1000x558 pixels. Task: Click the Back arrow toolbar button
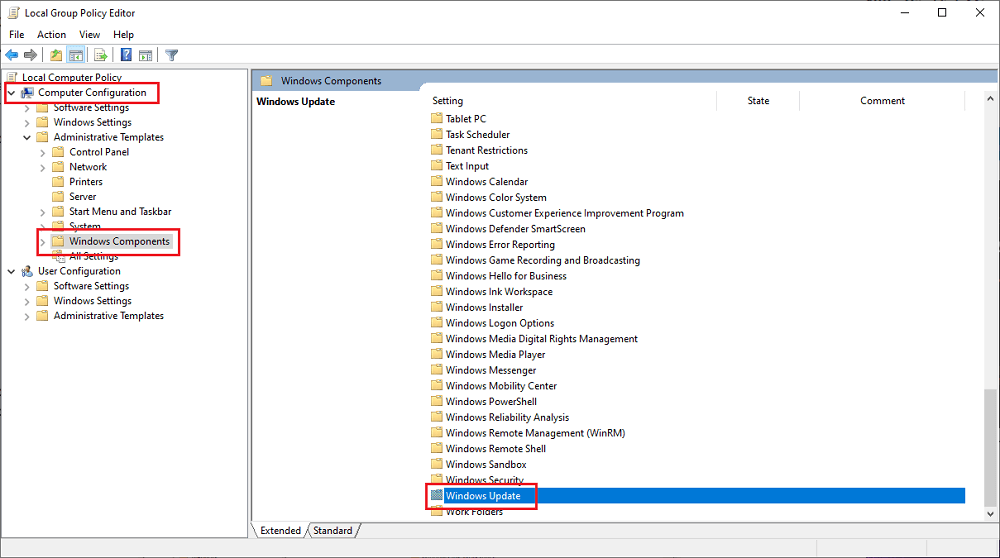pyautogui.click(x=11, y=55)
